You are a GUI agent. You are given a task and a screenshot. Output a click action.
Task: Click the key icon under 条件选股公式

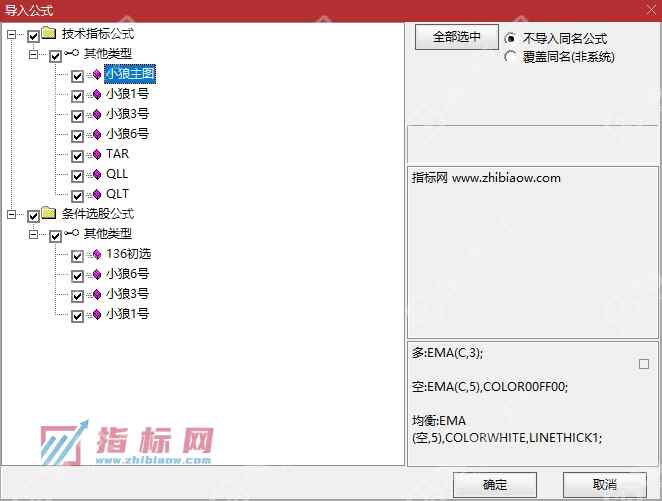click(71, 233)
